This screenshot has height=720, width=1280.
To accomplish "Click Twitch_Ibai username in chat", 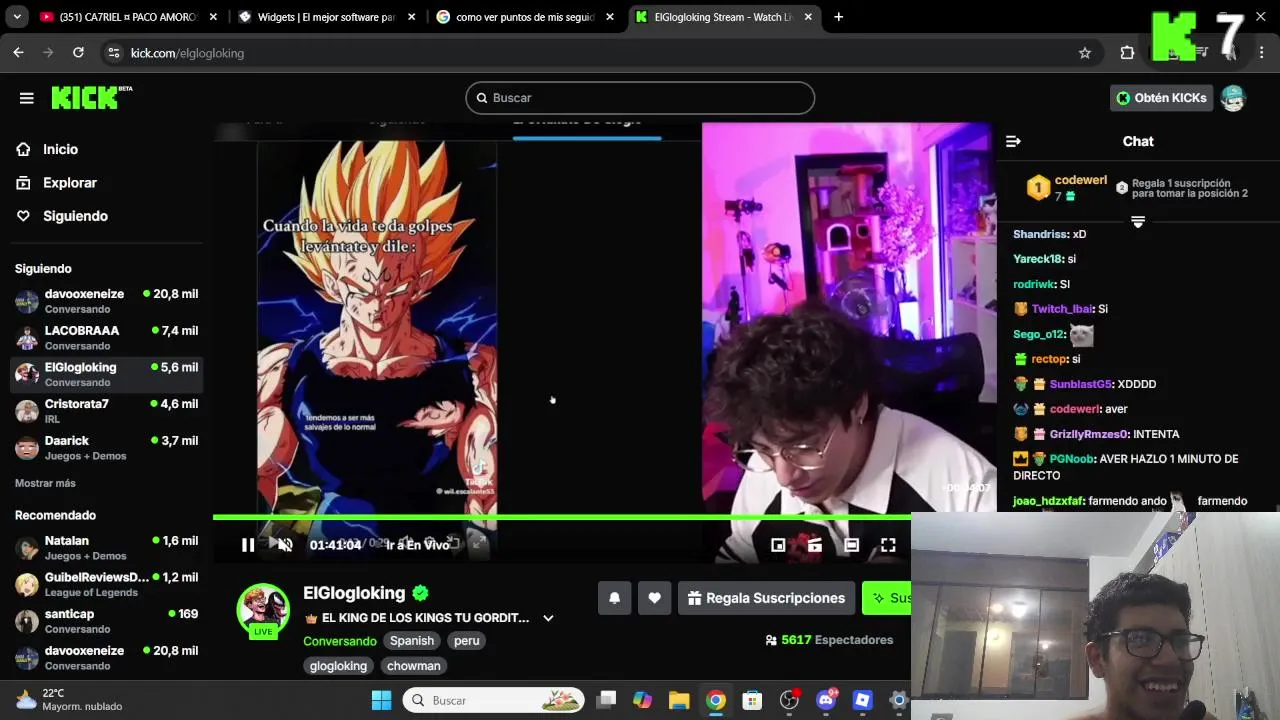I will (1062, 309).
